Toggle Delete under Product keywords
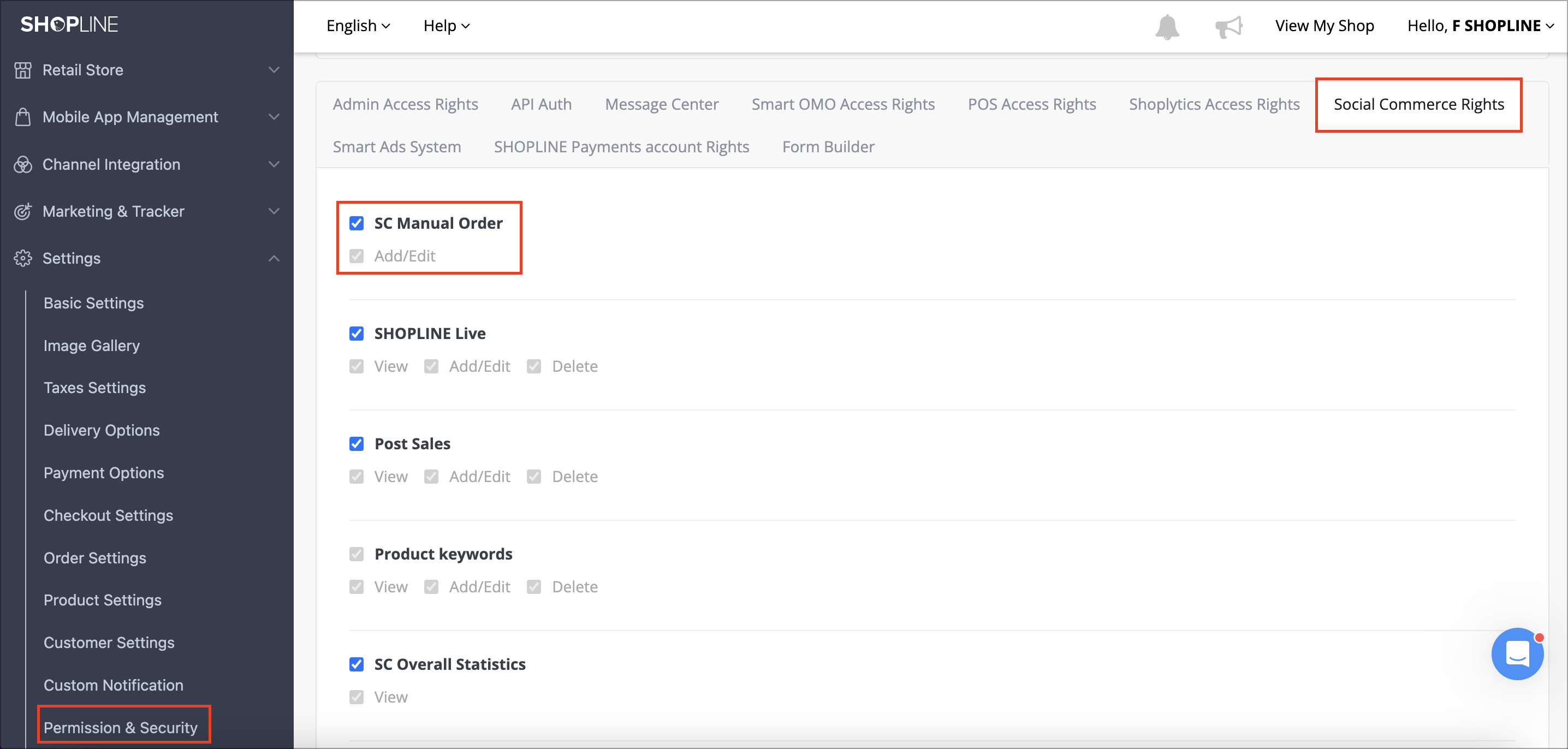Screen dimensions: 1568x749 click(x=534, y=586)
